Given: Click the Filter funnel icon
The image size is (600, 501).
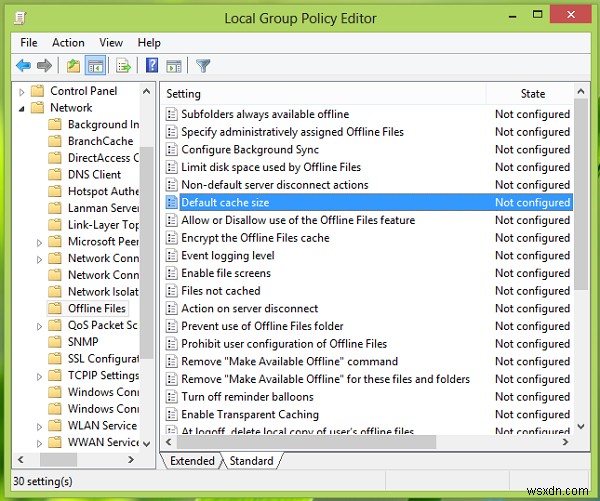Looking at the screenshot, I should point(203,66).
